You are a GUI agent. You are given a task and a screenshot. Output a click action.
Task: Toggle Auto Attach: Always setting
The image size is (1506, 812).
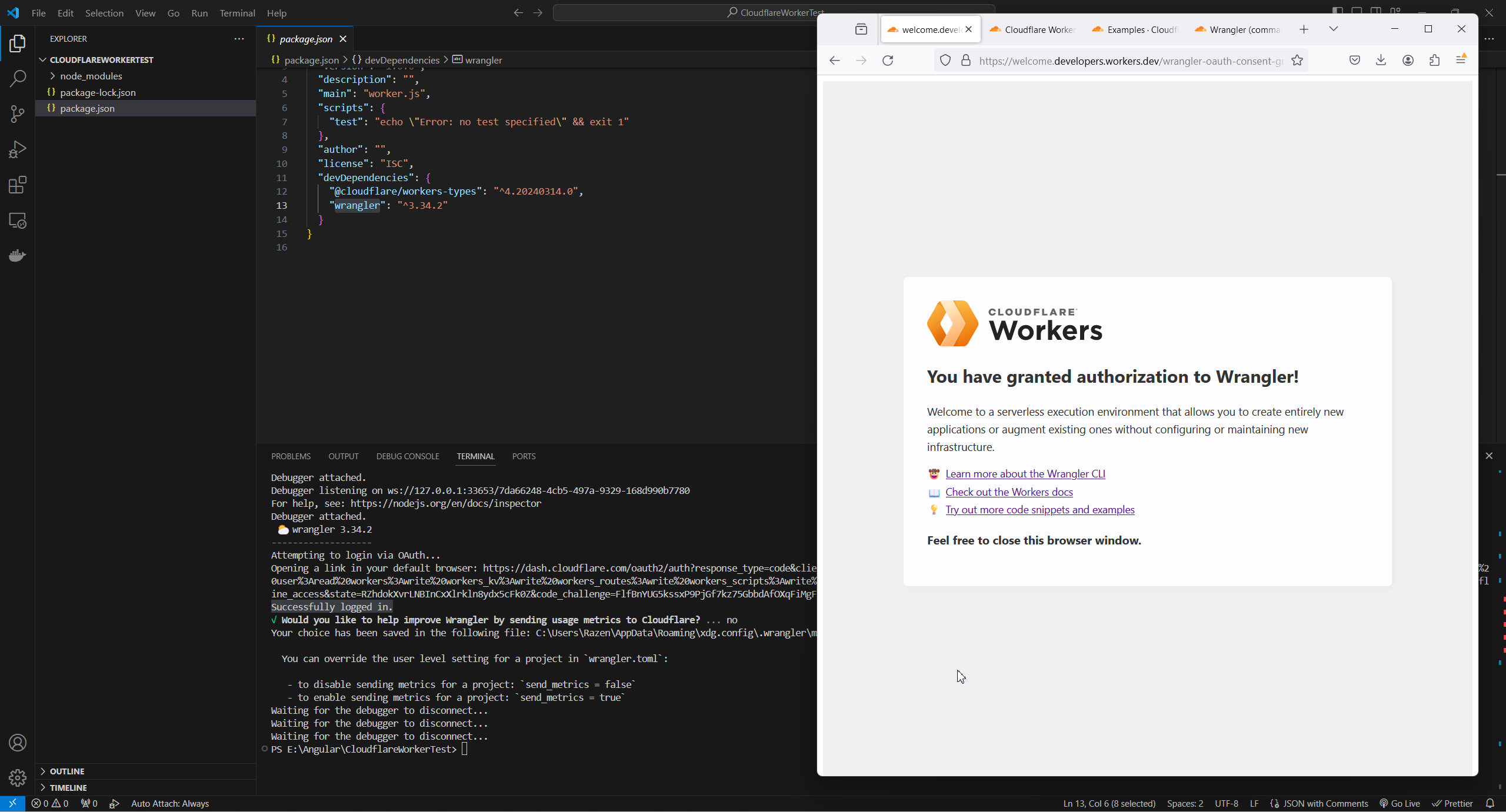click(169, 803)
